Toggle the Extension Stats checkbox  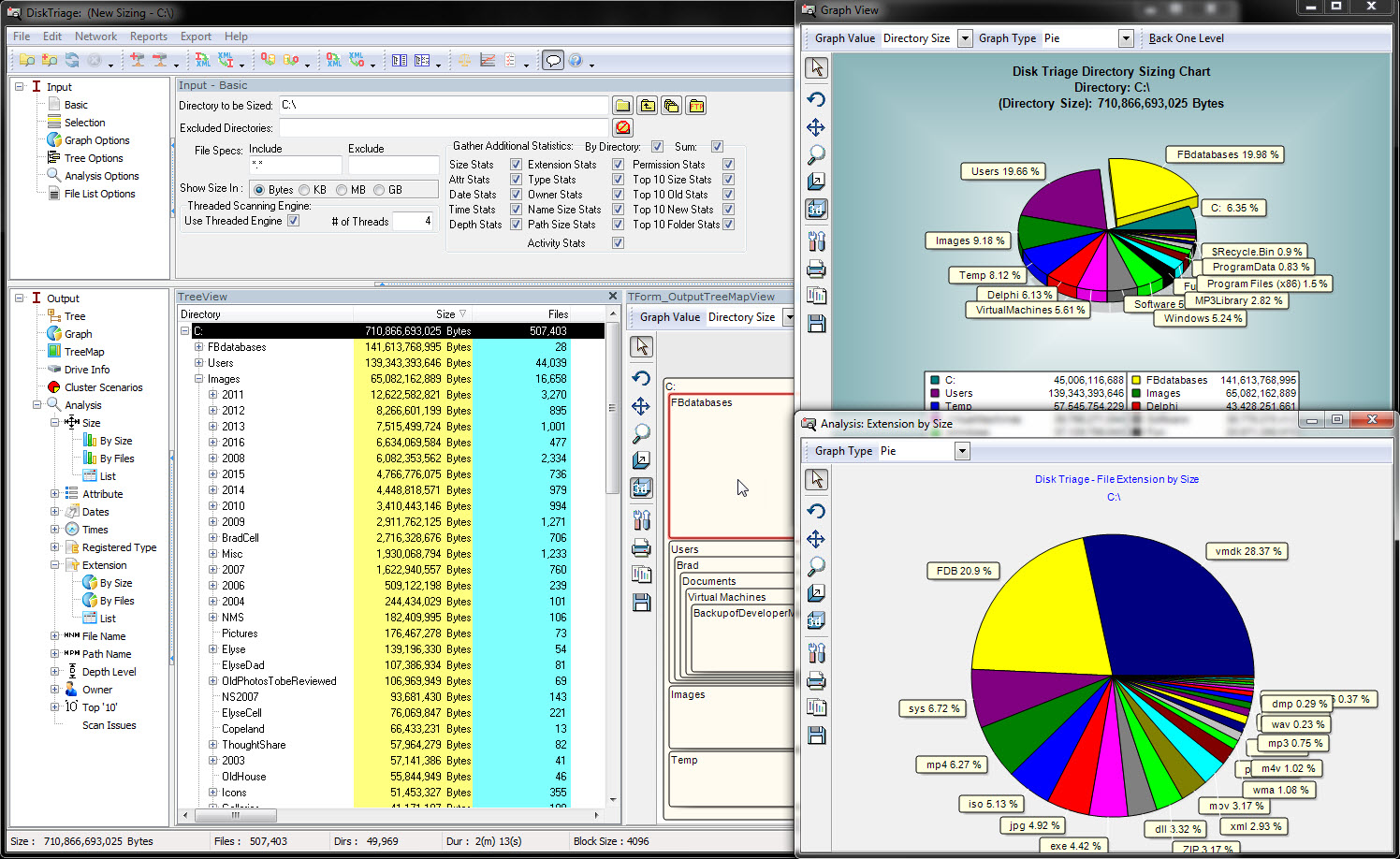coord(618,165)
